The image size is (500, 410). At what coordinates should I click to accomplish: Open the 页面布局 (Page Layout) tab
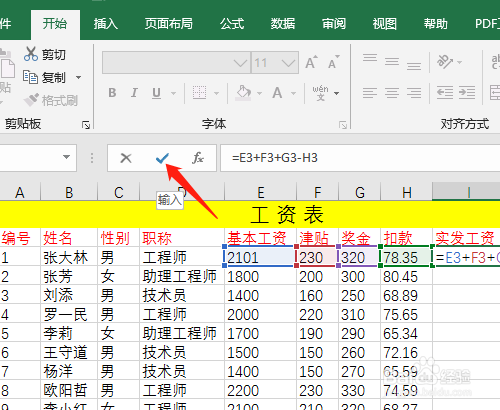click(169, 24)
